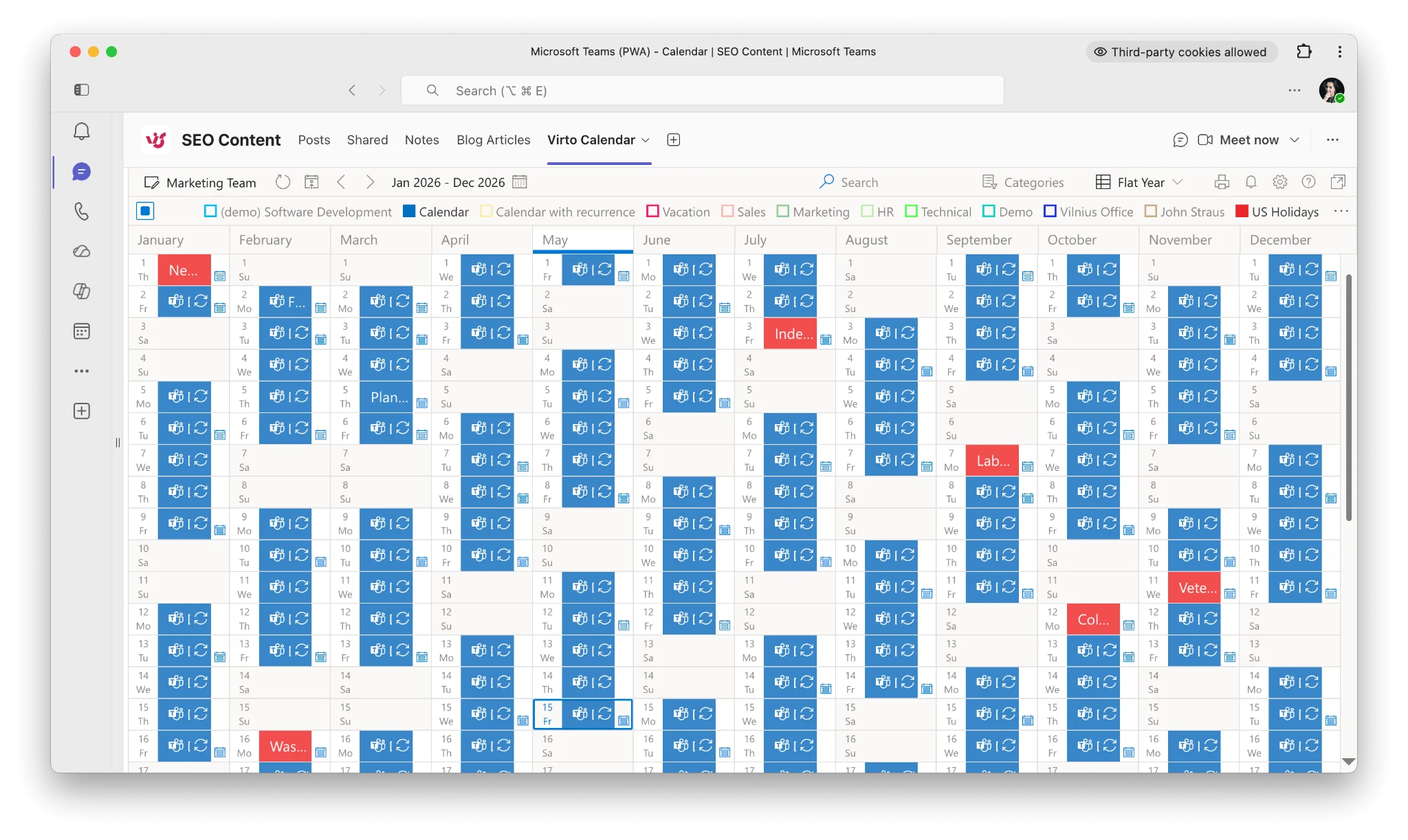Image resolution: width=1408 pixels, height=840 pixels.
Task: Expand the Meet now options chevron
Action: (1295, 140)
